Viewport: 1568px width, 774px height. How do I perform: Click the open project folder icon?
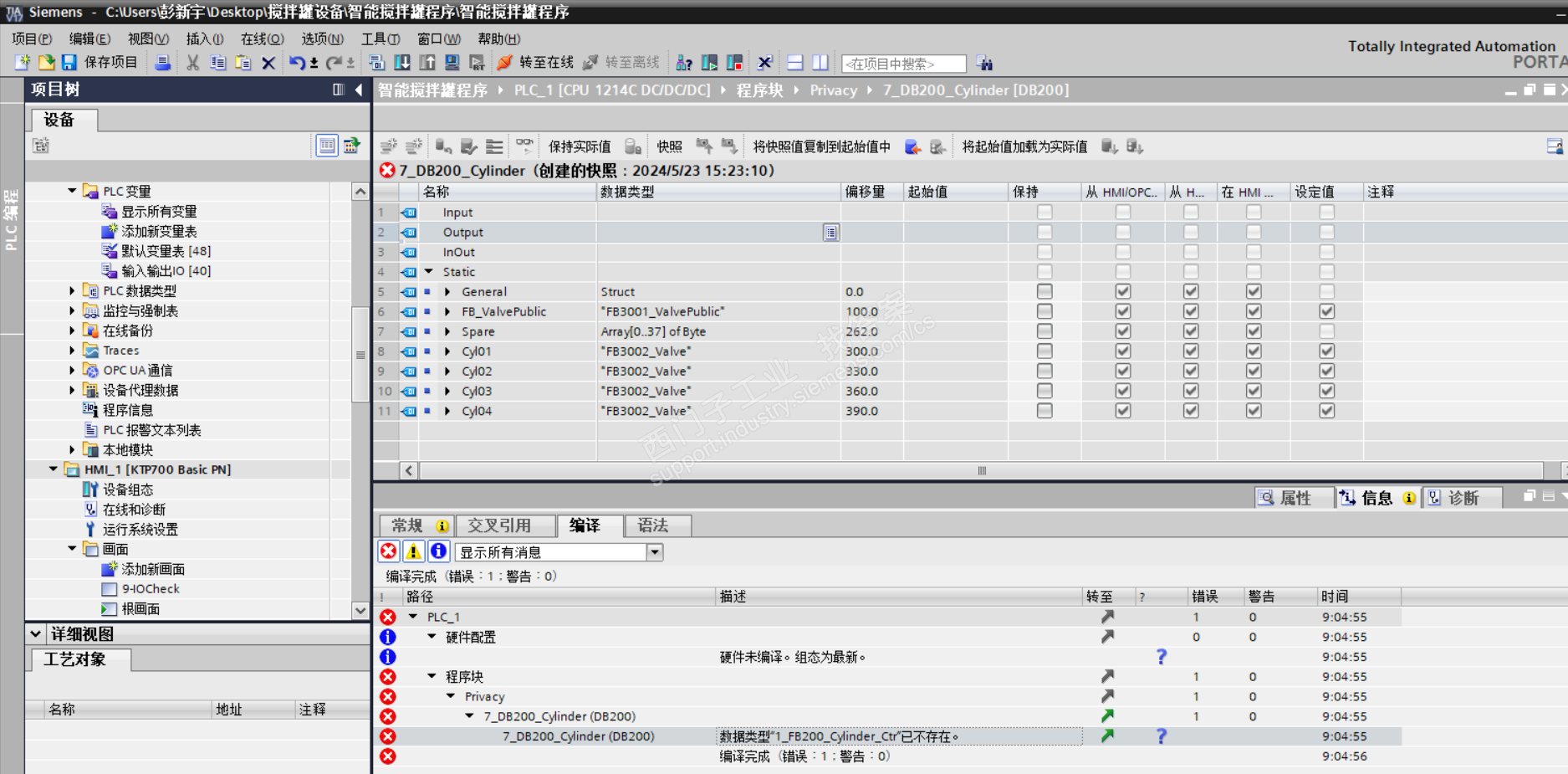coord(46,63)
